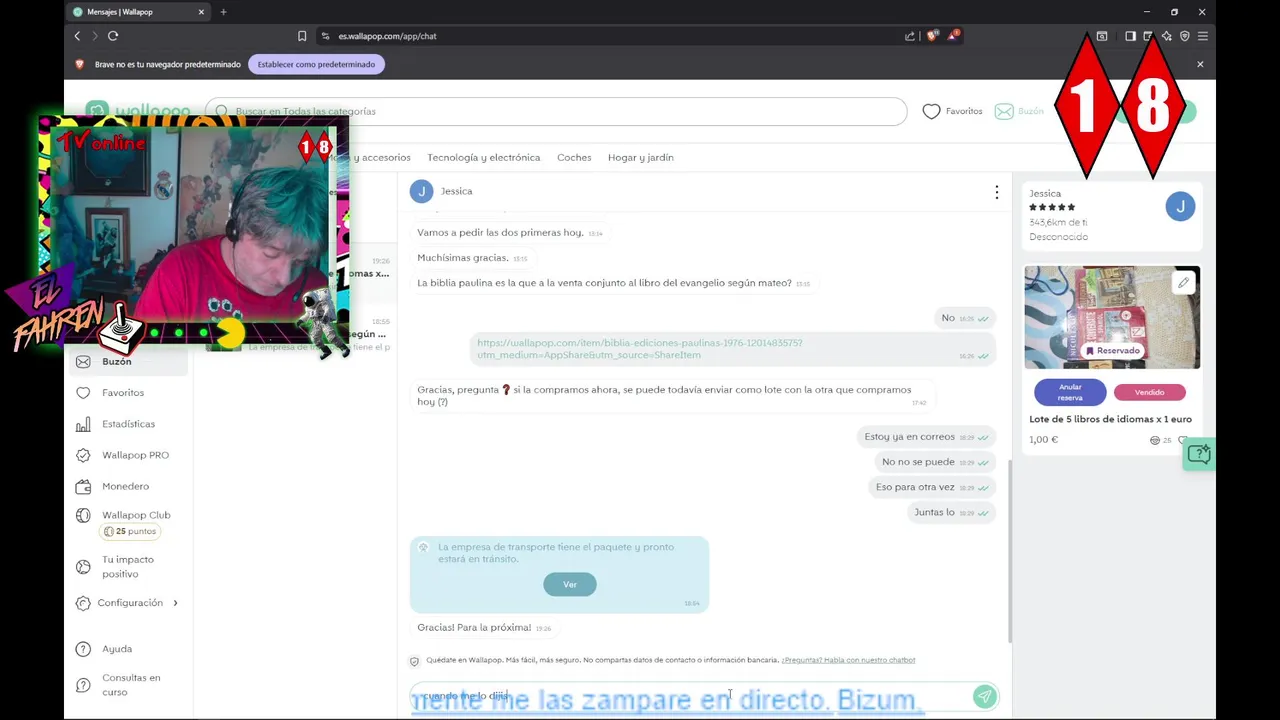Click the message text input box
Image resolution: width=1280 pixels, height=720 pixels.
[690, 696]
